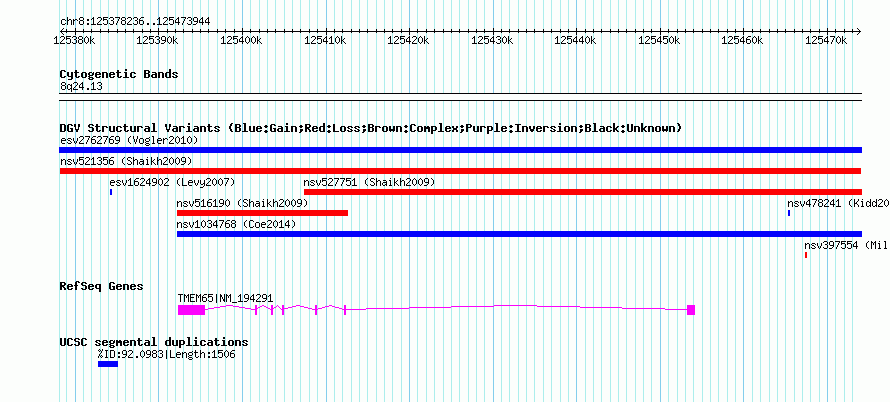This screenshot has width=890, height=402.
Task: Click the RefSeq Genes track title
Action: pyautogui.click(x=101, y=286)
